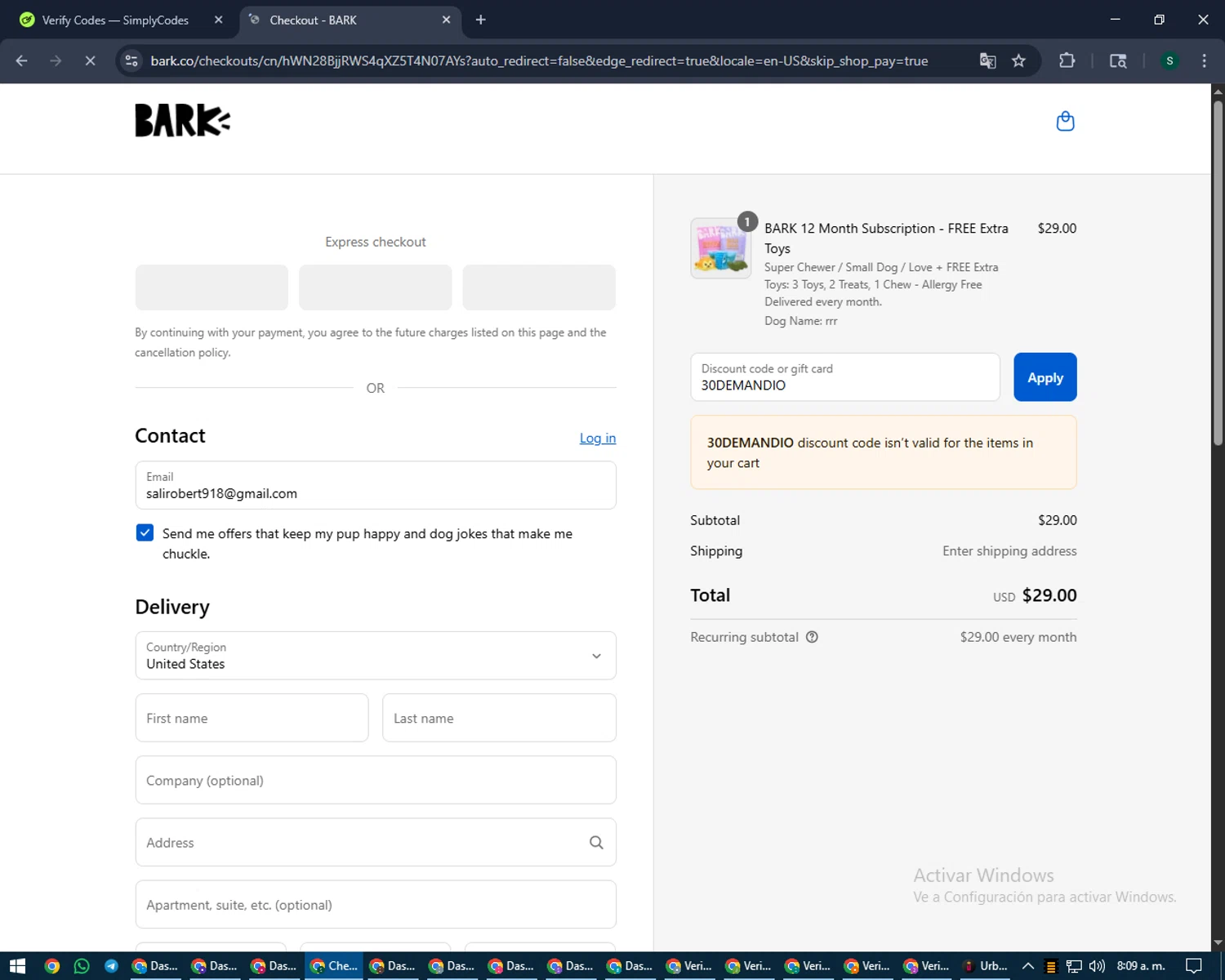1225x980 pixels.
Task: Open the Windows Start menu
Action: 17,966
